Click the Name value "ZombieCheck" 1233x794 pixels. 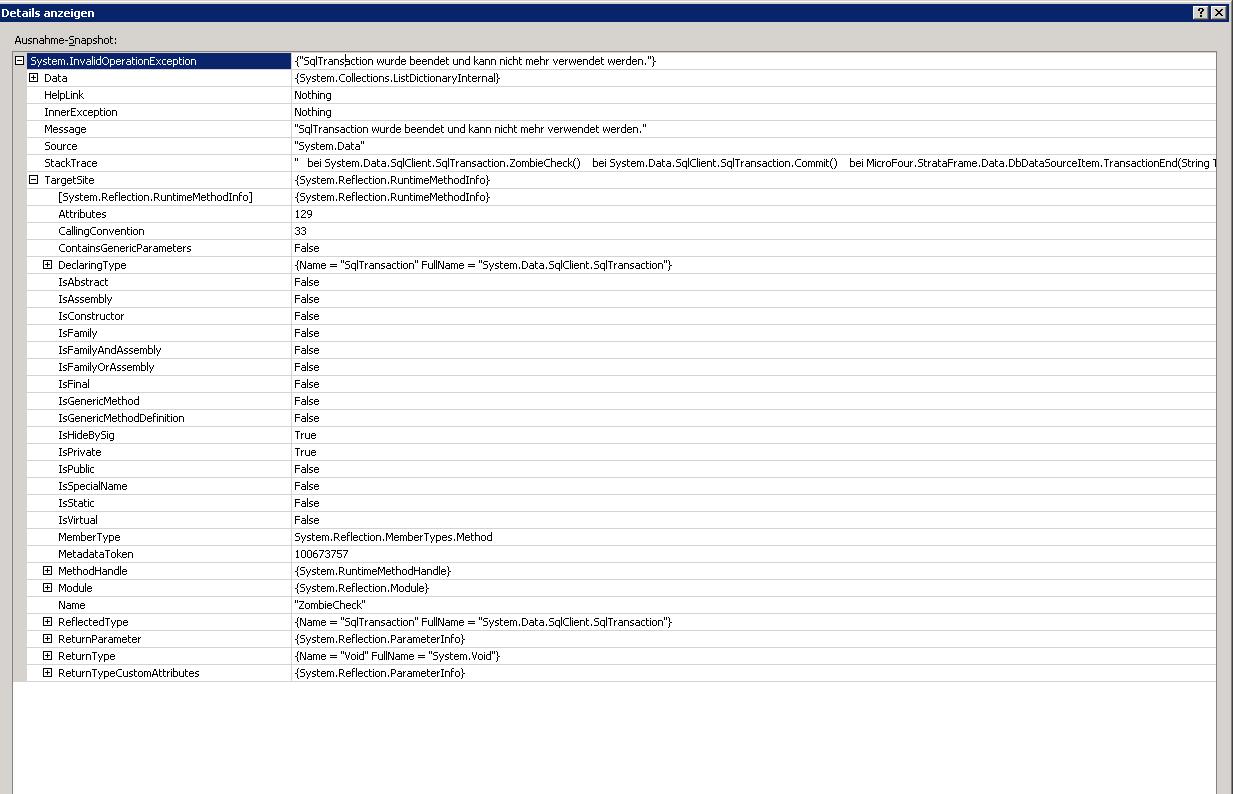(x=330, y=605)
